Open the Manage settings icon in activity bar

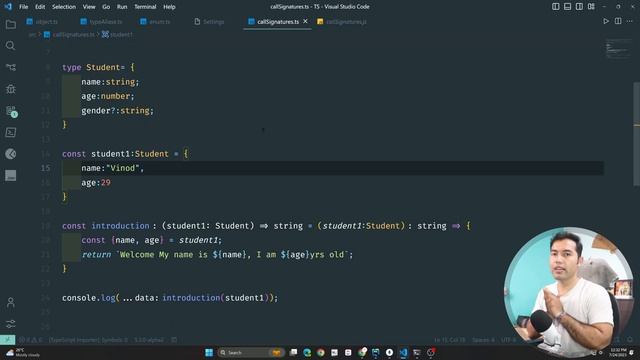(11, 324)
